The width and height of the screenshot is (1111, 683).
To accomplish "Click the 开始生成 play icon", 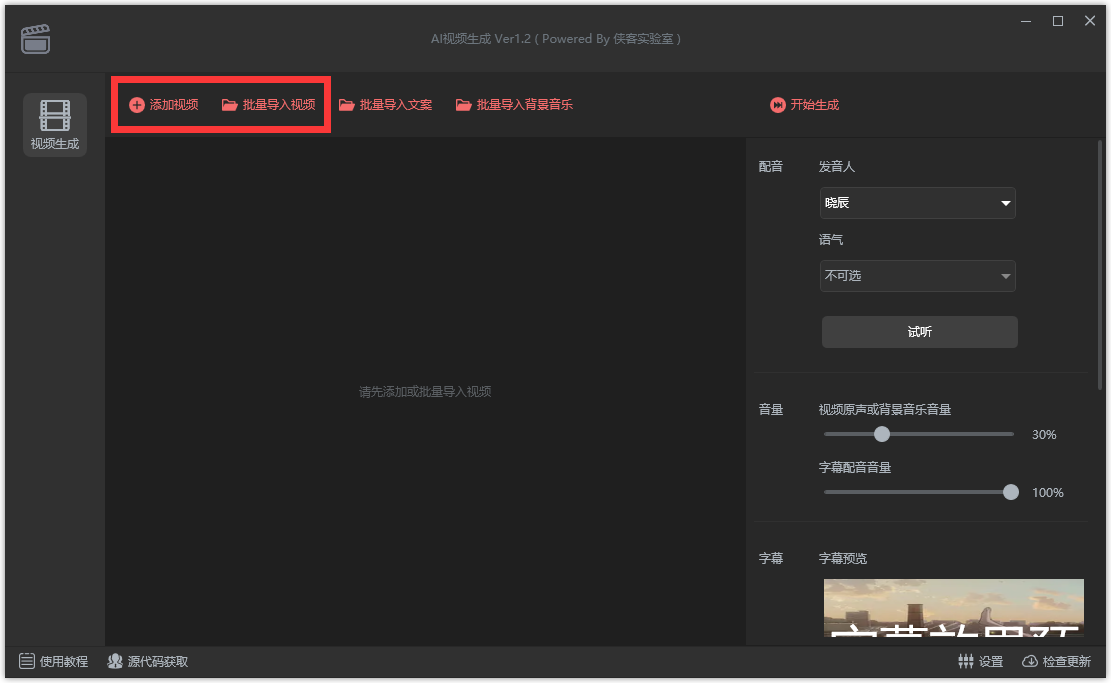I will [x=778, y=104].
